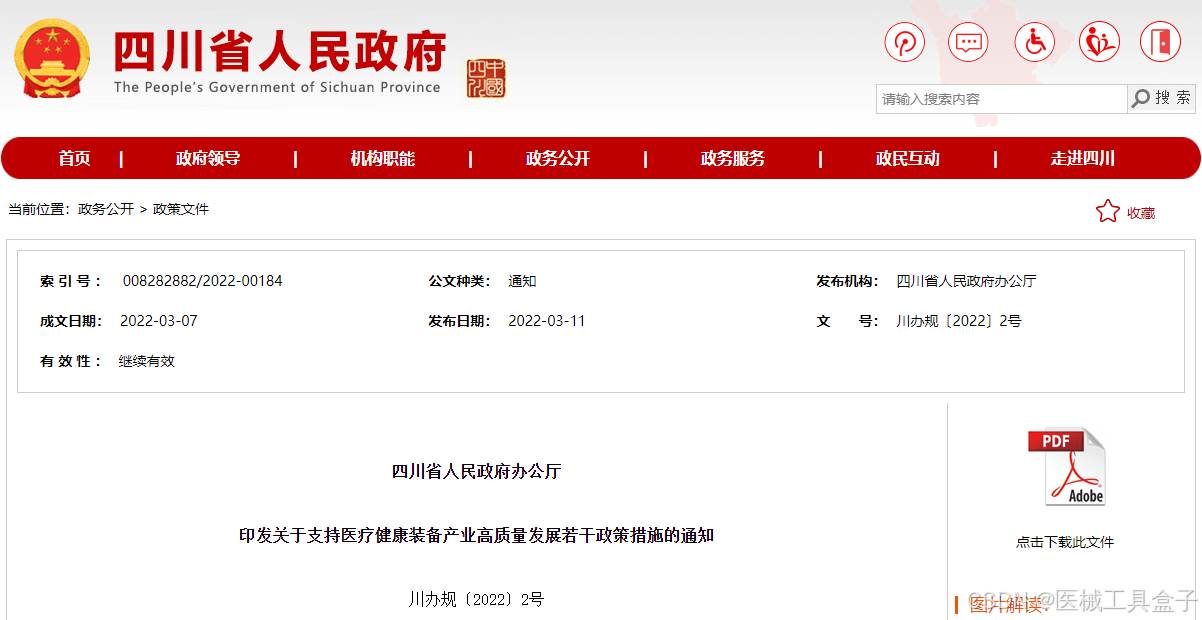
Task: Open the 图片解读 link
Action: pyautogui.click(x=1006, y=605)
